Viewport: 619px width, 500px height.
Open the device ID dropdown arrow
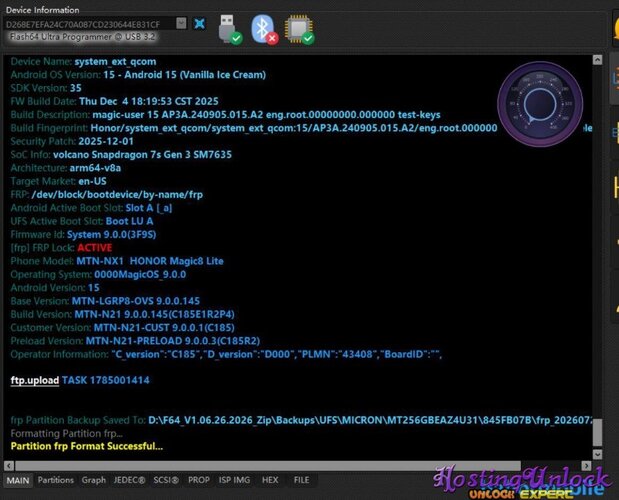click(x=181, y=23)
